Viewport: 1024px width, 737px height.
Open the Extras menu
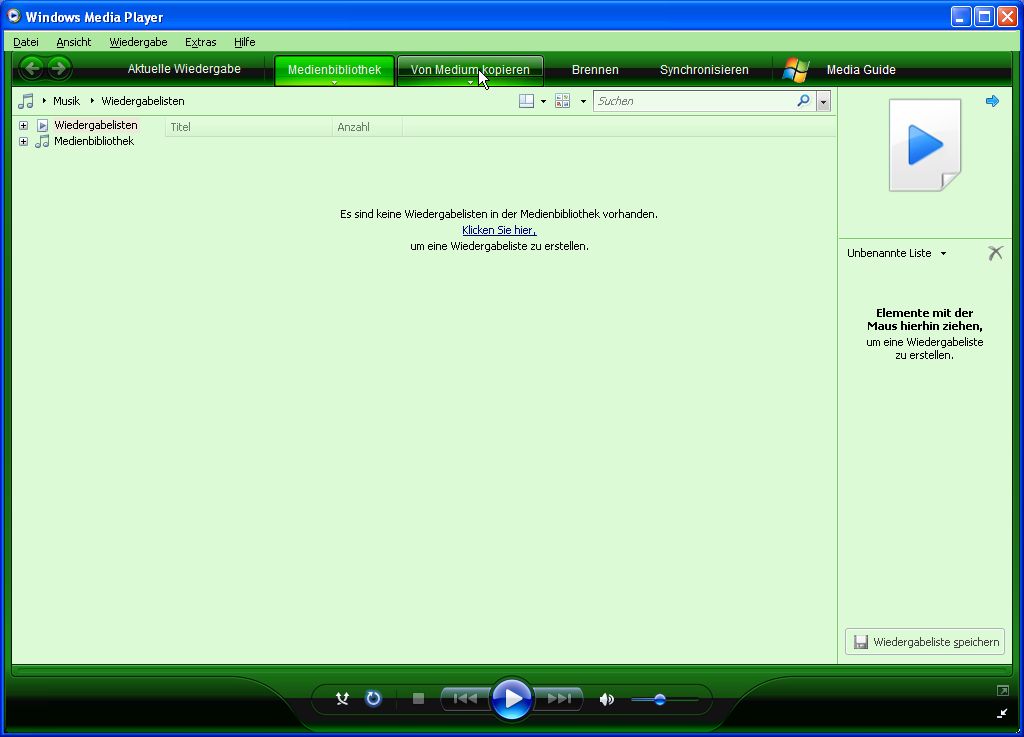pyautogui.click(x=200, y=42)
